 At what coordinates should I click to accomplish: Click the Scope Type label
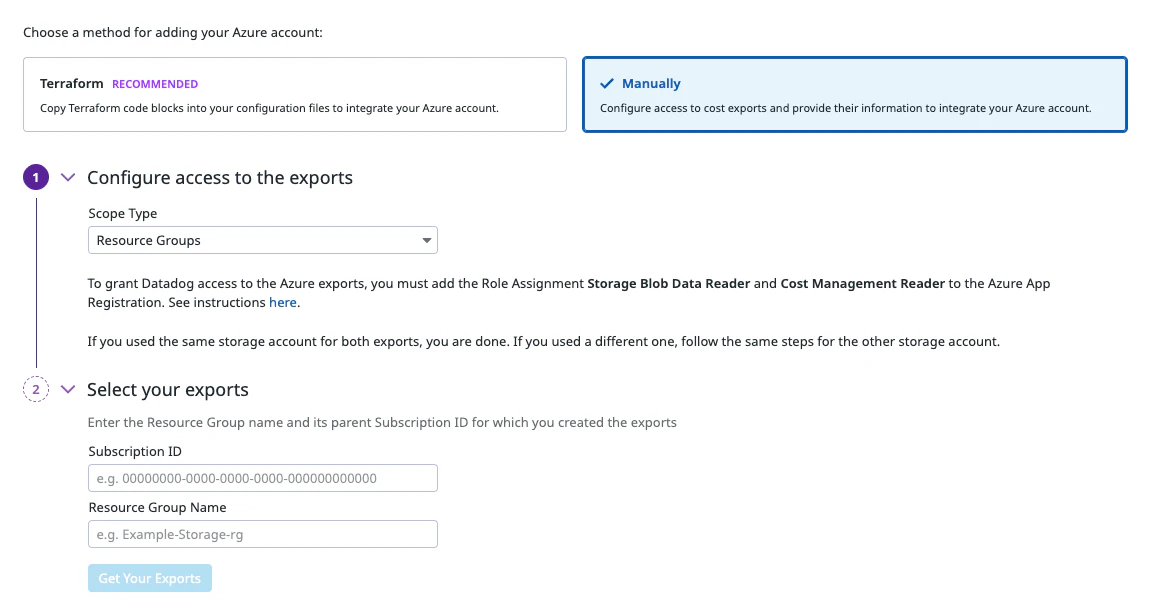pyautogui.click(x=123, y=214)
